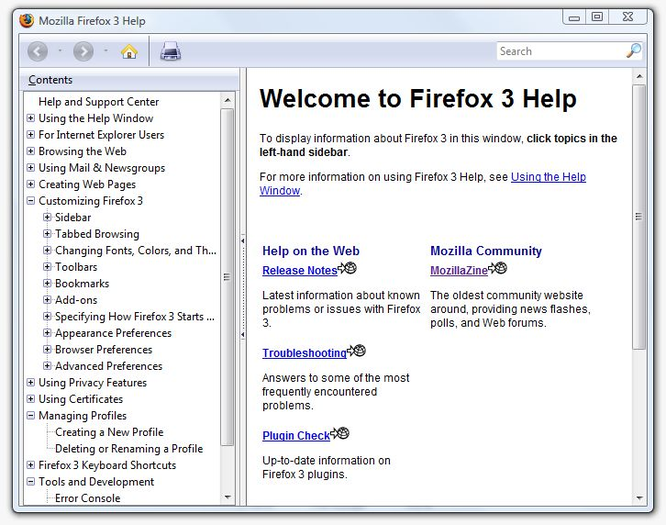The width and height of the screenshot is (666, 525).
Task: Select Deleting or Renaming a Profile
Action: (x=129, y=449)
